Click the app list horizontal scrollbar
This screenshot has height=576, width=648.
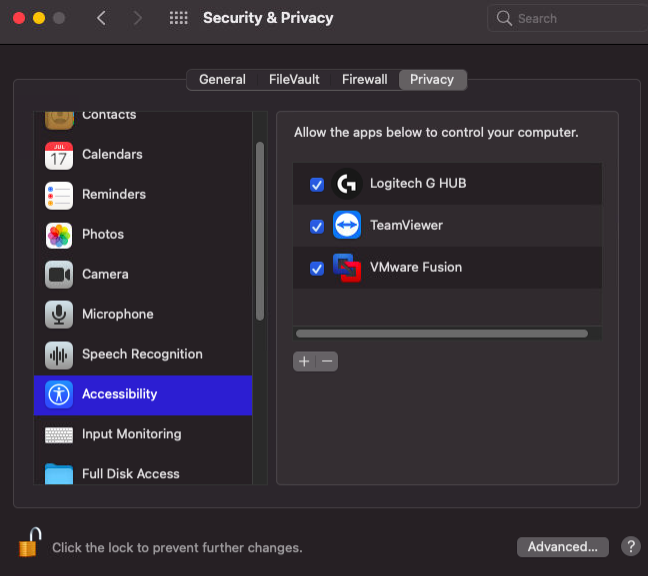pos(442,333)
